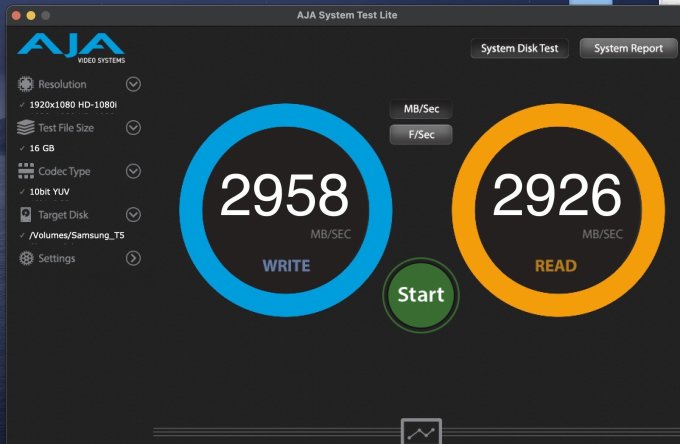The image size is (680, 444).
Task: Click the 2926 read speed number
Action: [x=557, y=195]
